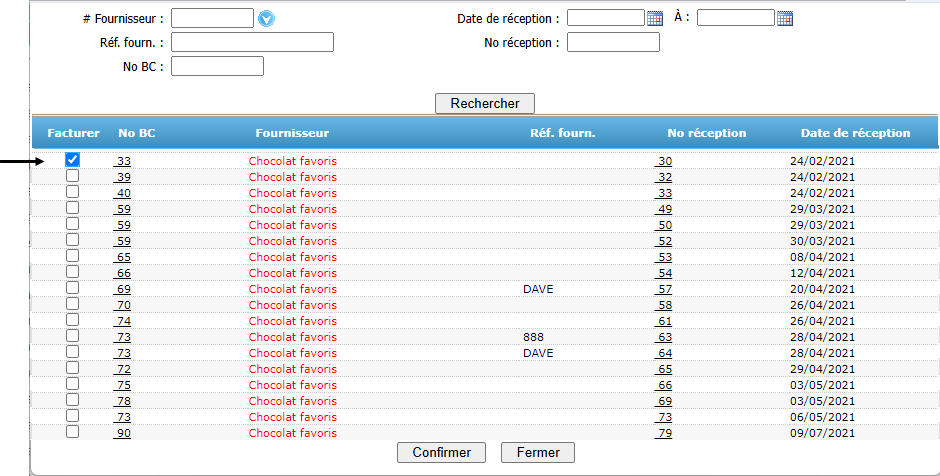This screenshot has height=476, width=940.
Task: Focus the No réception input field
Action: click(x=613, y=43)
